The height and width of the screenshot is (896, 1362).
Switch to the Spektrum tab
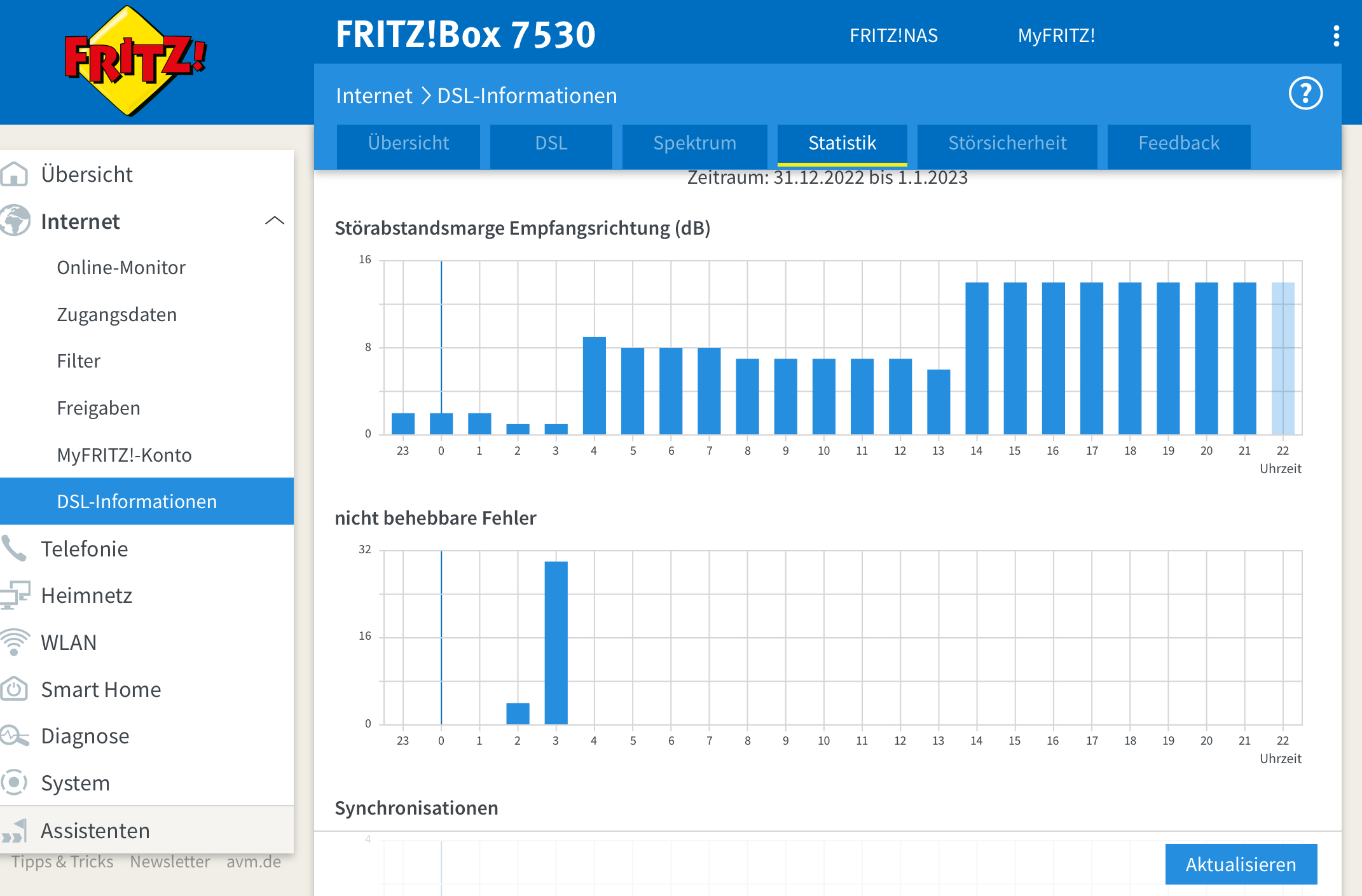(694, 143)
